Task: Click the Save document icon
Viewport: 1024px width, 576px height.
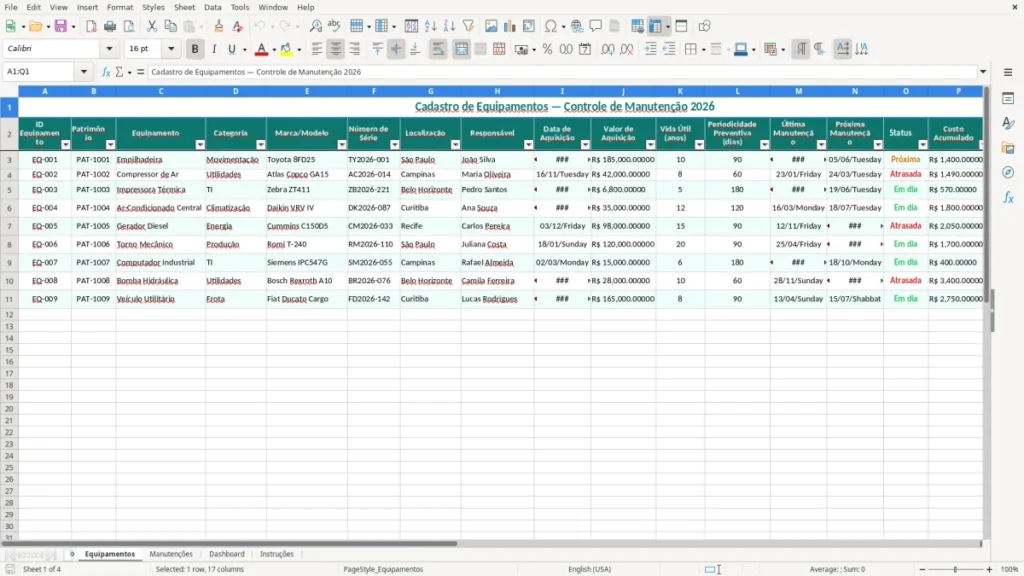Action: 61,26
